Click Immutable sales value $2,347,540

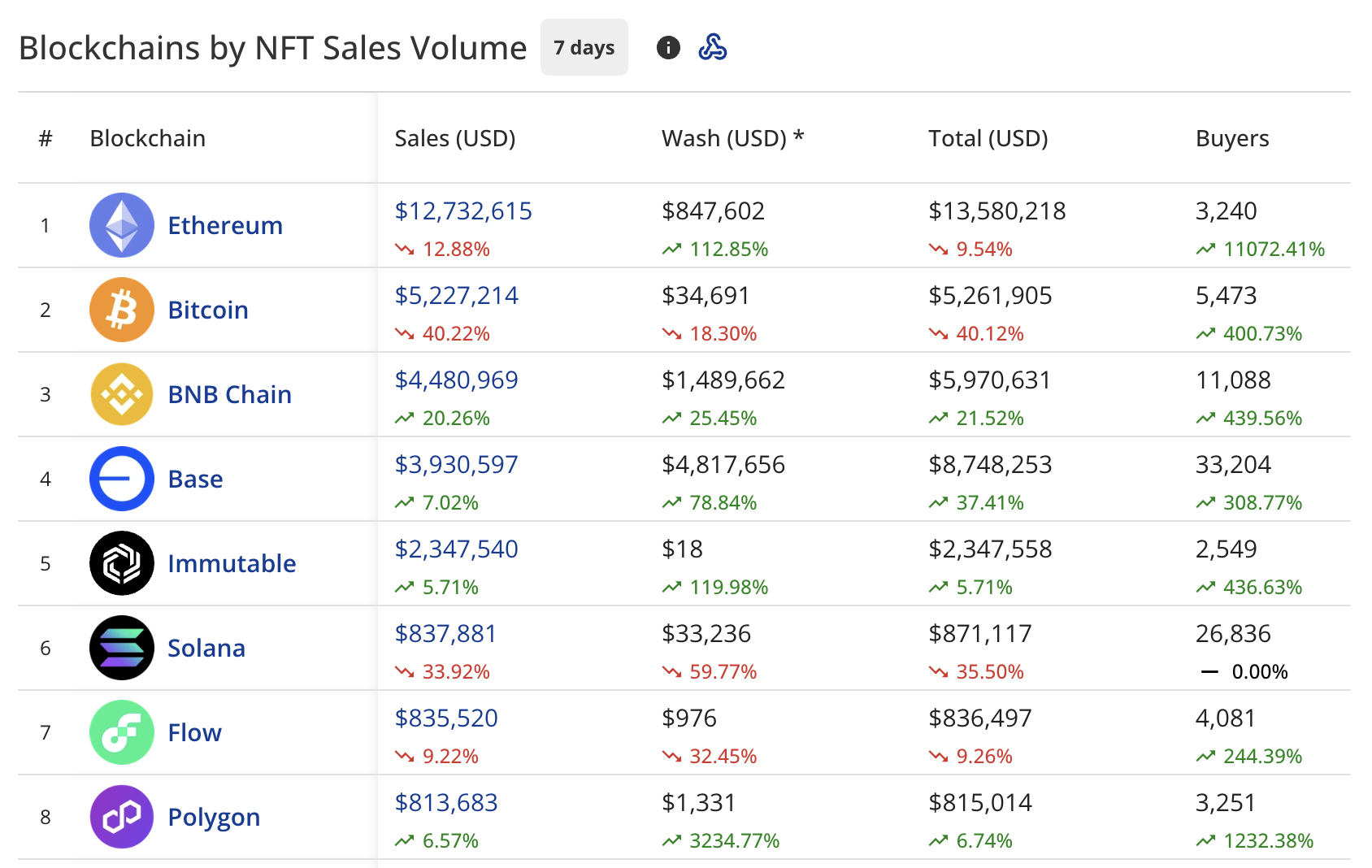457,549
